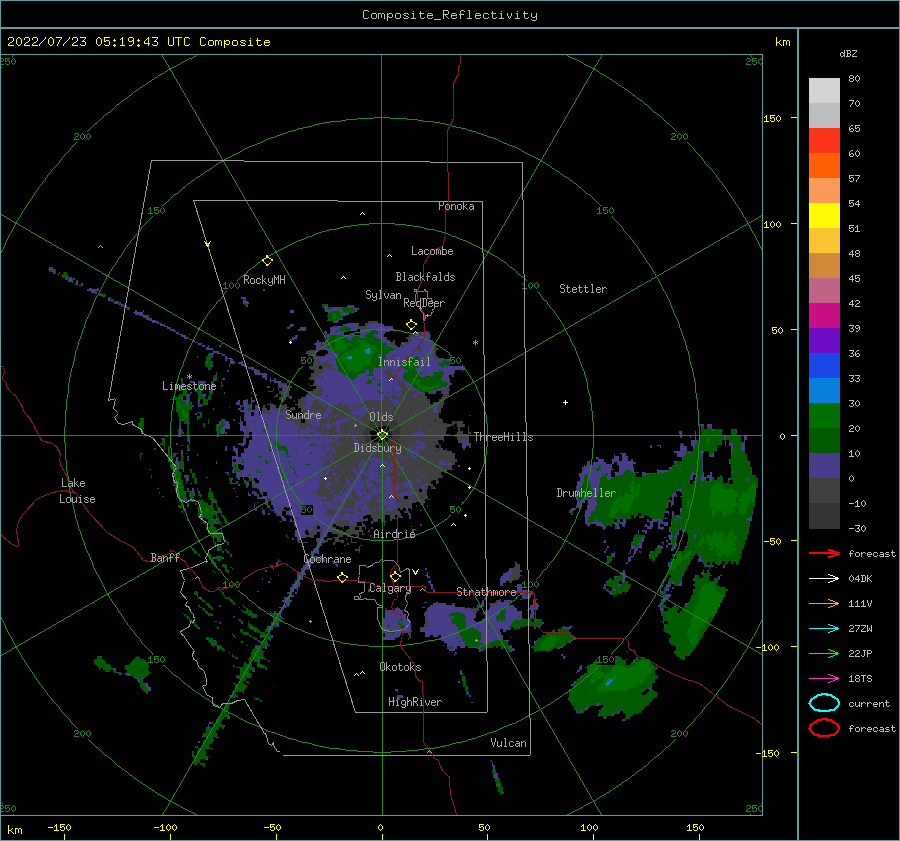Image resolution: width=900 pixels, height=841 pixels.
Task: Click the yellow diamond marker above Calgary label
Action: click(x=395, y=576)
